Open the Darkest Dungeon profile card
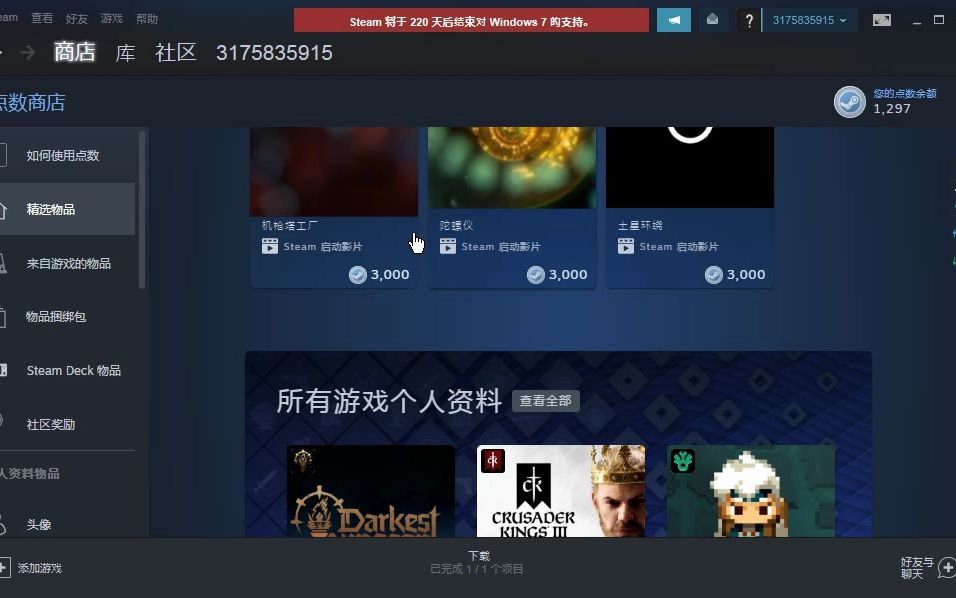The width and height of the screenshot is (956, 598). point(371,491)
